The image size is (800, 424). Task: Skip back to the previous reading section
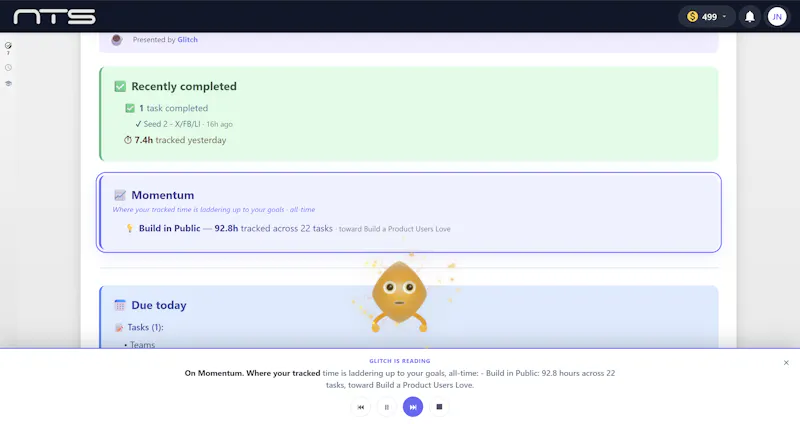[361, 407]
